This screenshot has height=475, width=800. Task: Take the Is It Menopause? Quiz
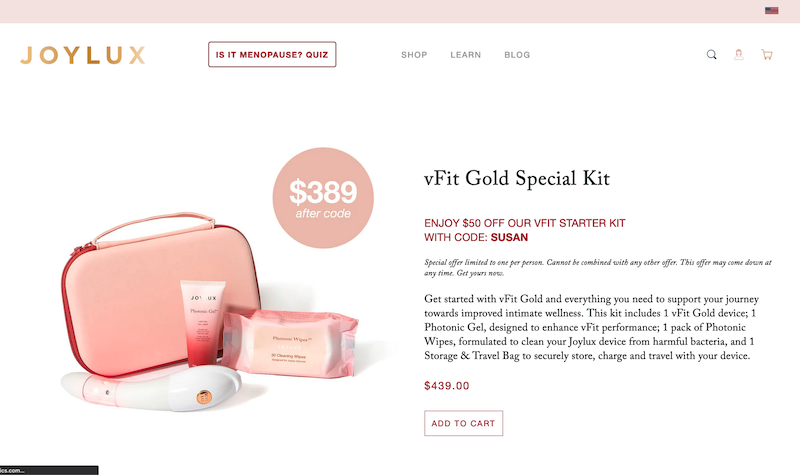point(272,55)
